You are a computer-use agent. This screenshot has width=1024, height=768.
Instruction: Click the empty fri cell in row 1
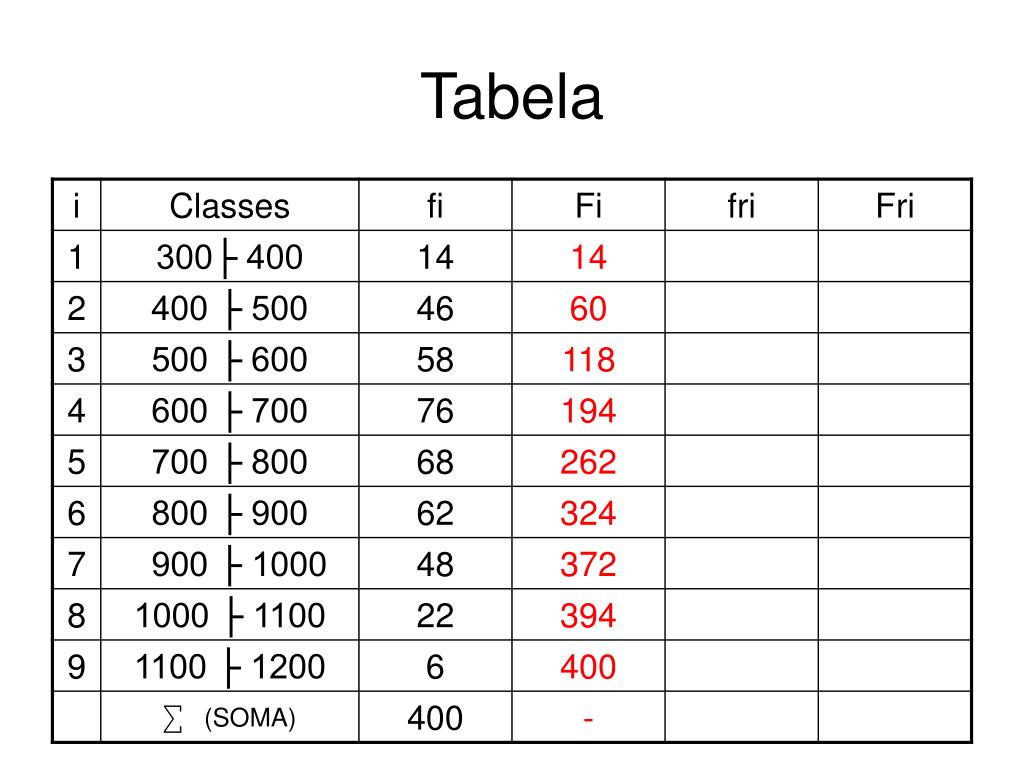[741, 257]
